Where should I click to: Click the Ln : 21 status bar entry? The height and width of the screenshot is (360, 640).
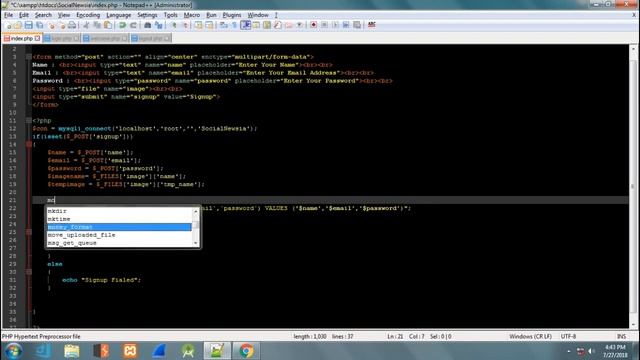pos(395,337)
